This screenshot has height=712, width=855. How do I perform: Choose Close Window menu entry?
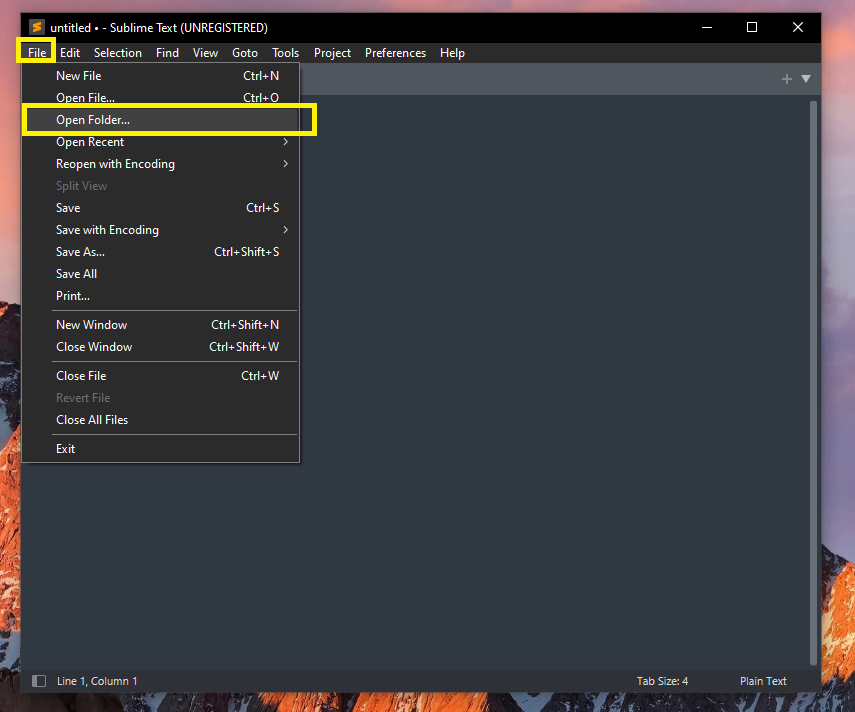[161, 347]
